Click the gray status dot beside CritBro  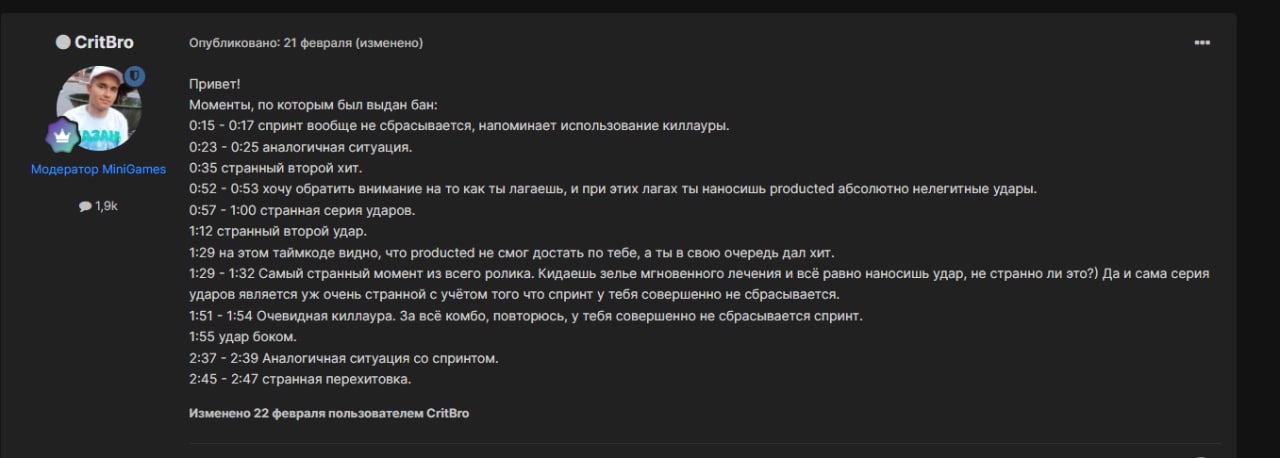[63, 42]
